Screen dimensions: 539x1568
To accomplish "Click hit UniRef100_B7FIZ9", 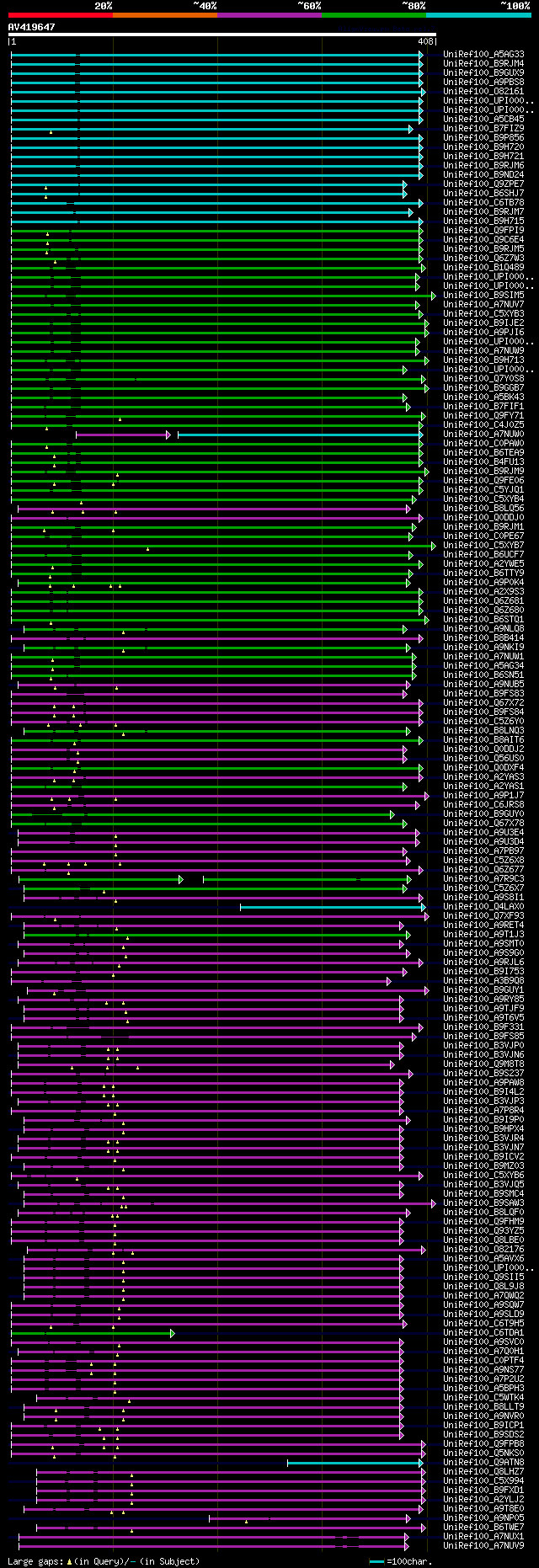I will coord(483,129).
